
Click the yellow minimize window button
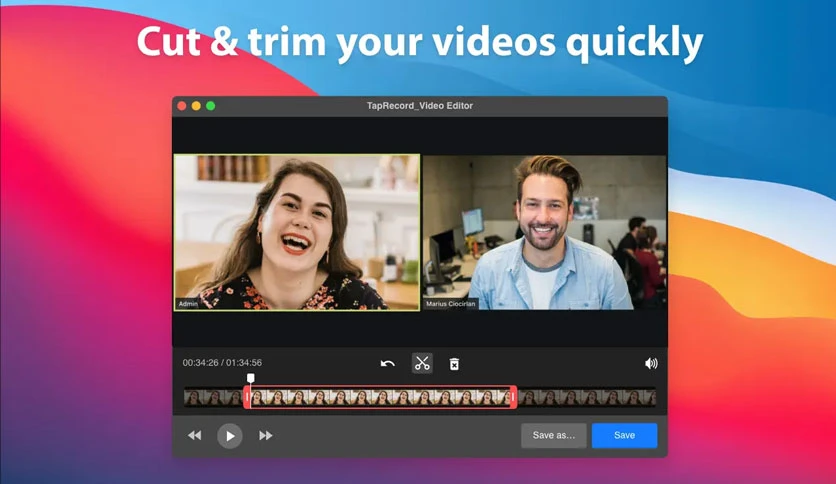[x=196, y=106]
